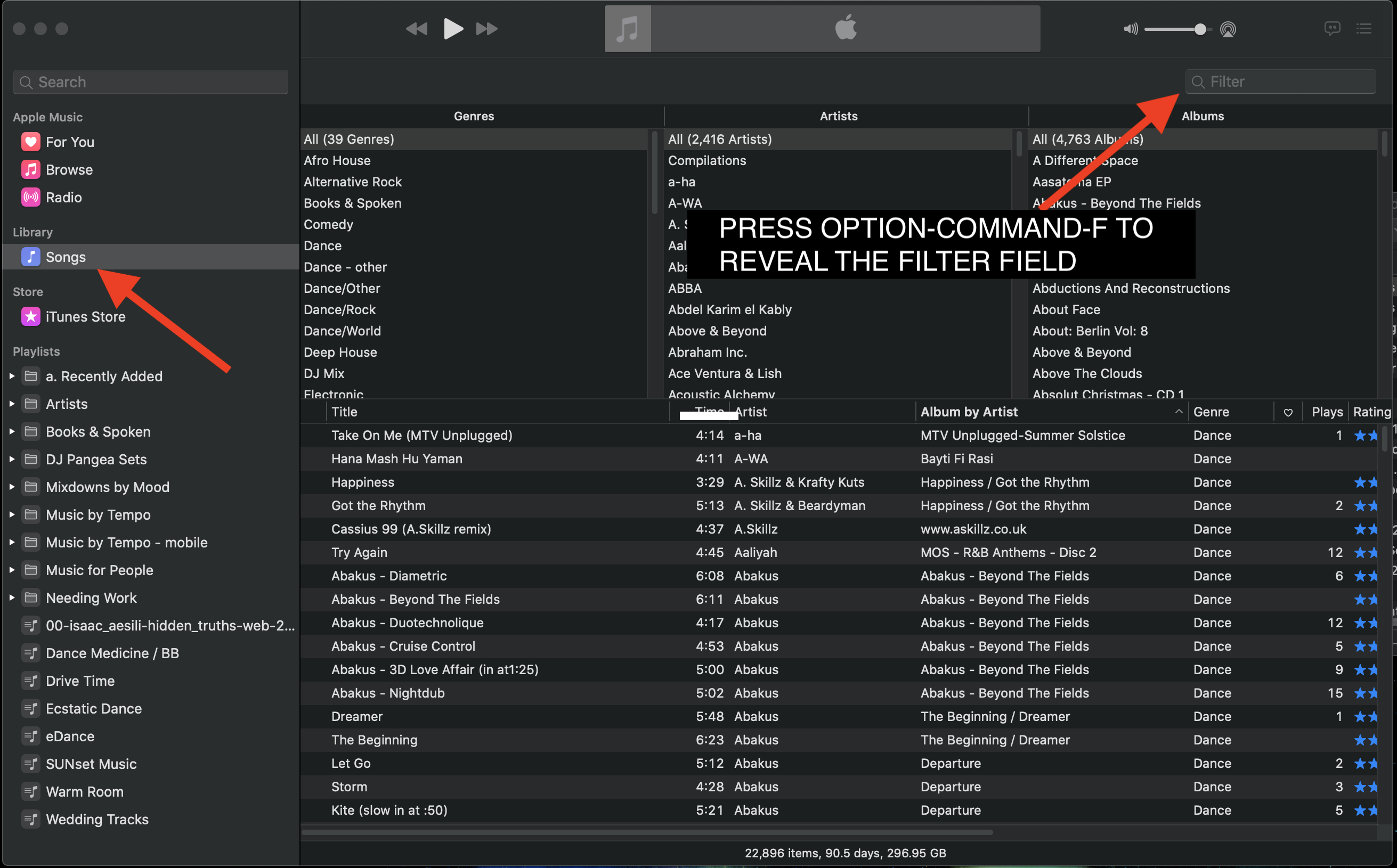
Task: Click the volume speaker icon
Action: click(1130, 29)
